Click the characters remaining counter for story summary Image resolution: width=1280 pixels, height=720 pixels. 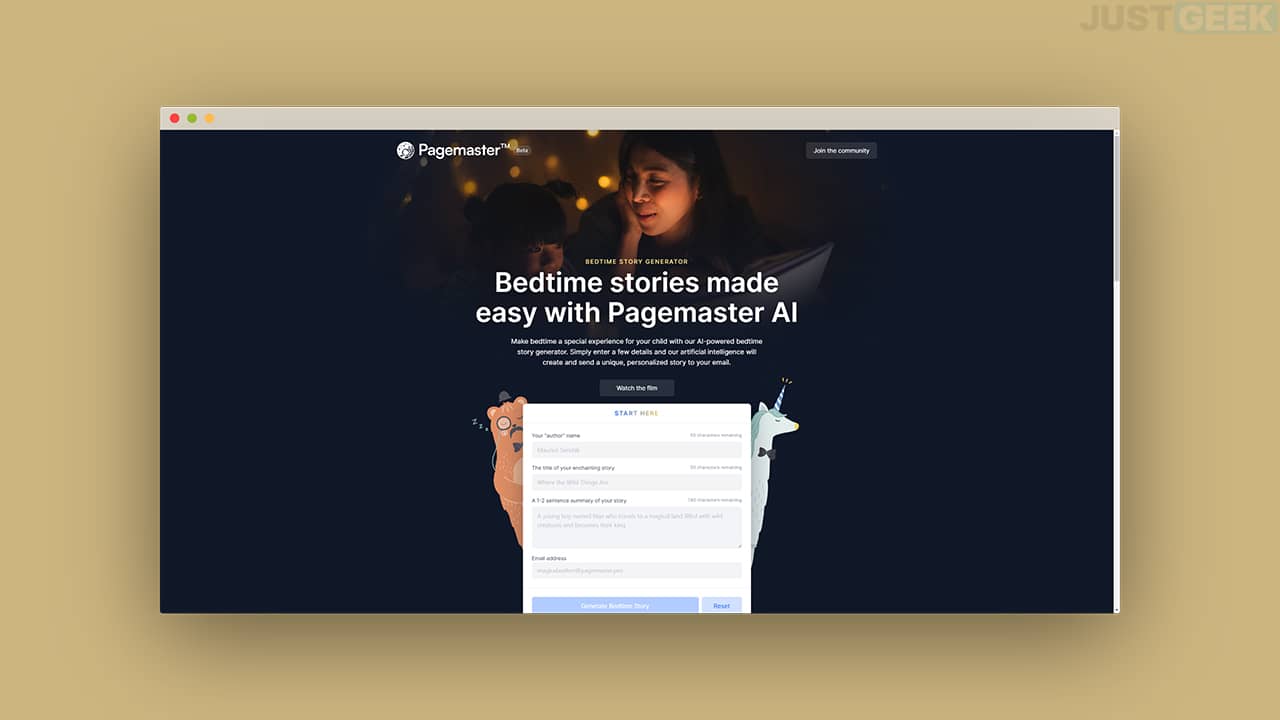(x=714, y=500)
